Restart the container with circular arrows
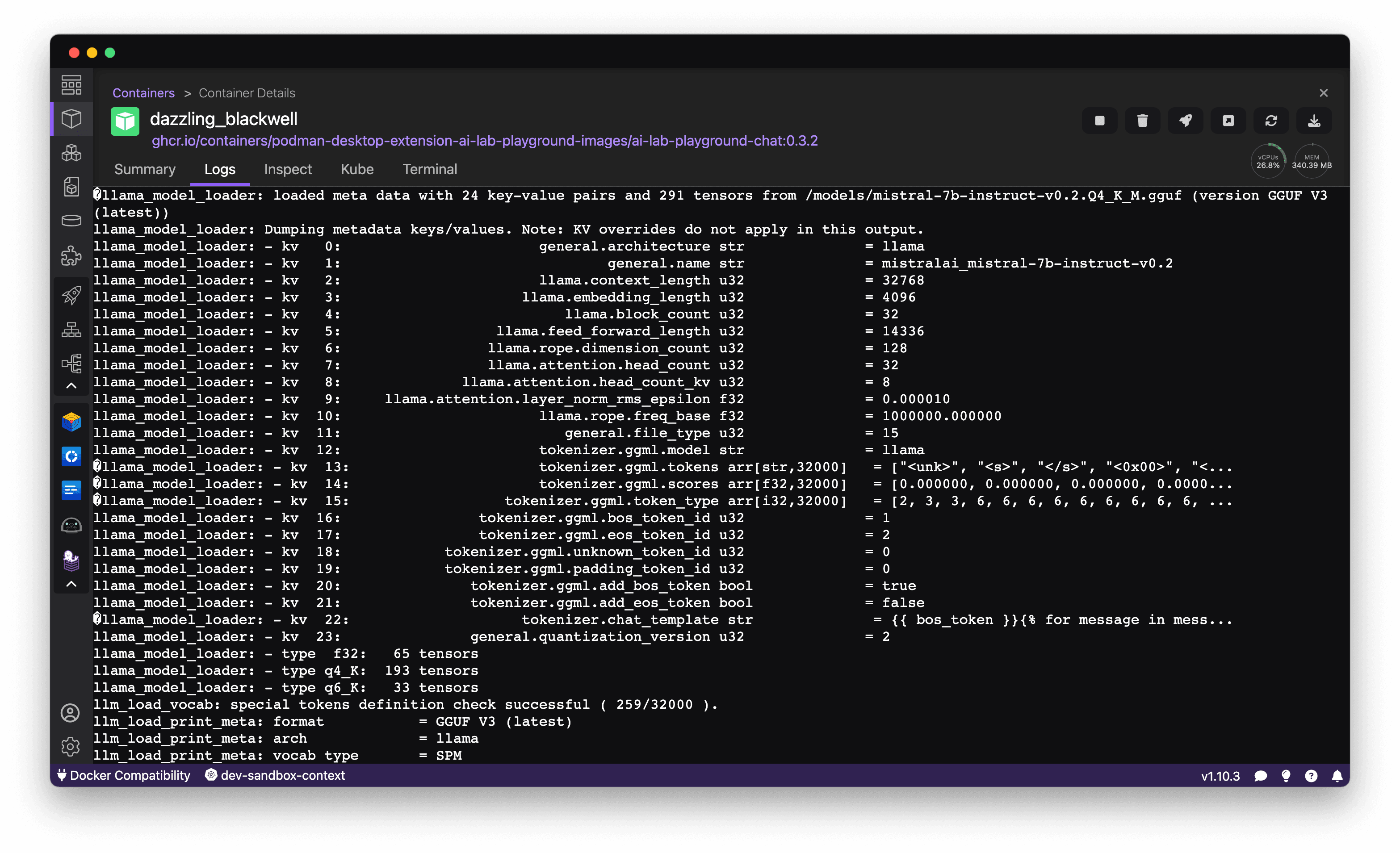The image size is (1400, 853). point(1271,121)
